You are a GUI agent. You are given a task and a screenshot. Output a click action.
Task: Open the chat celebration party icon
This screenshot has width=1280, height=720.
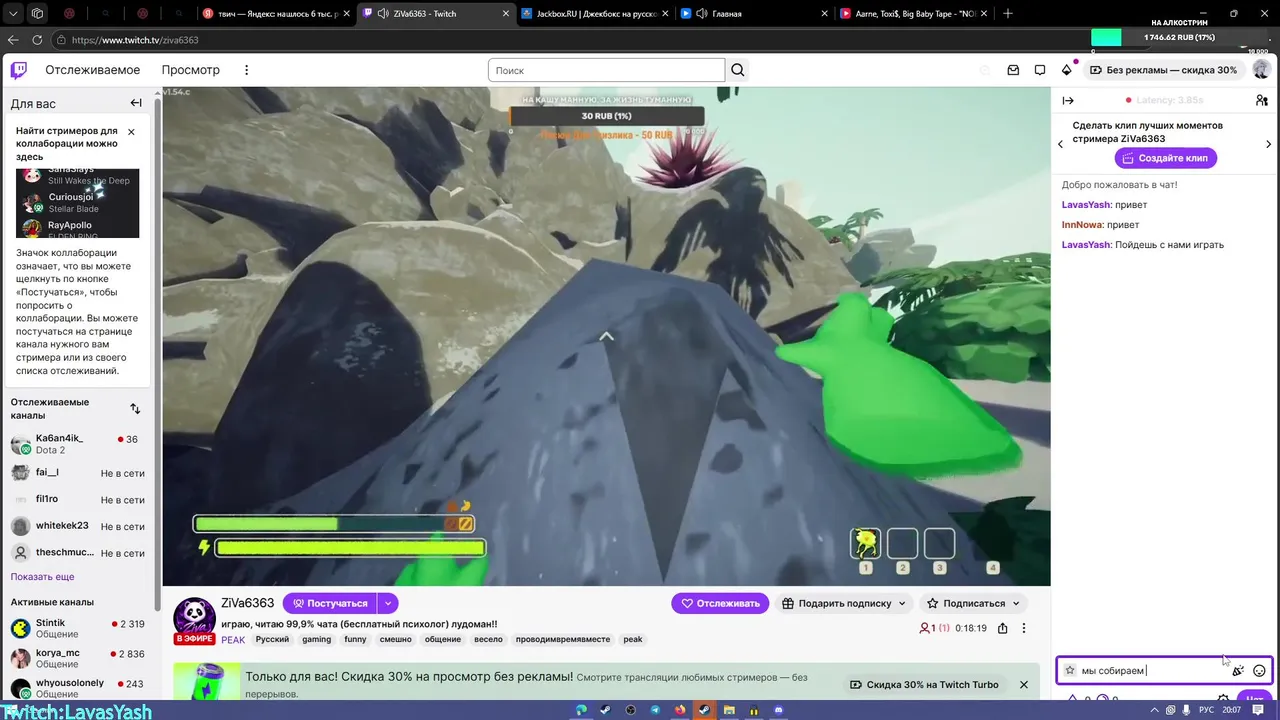click(x=1238, y=671)
